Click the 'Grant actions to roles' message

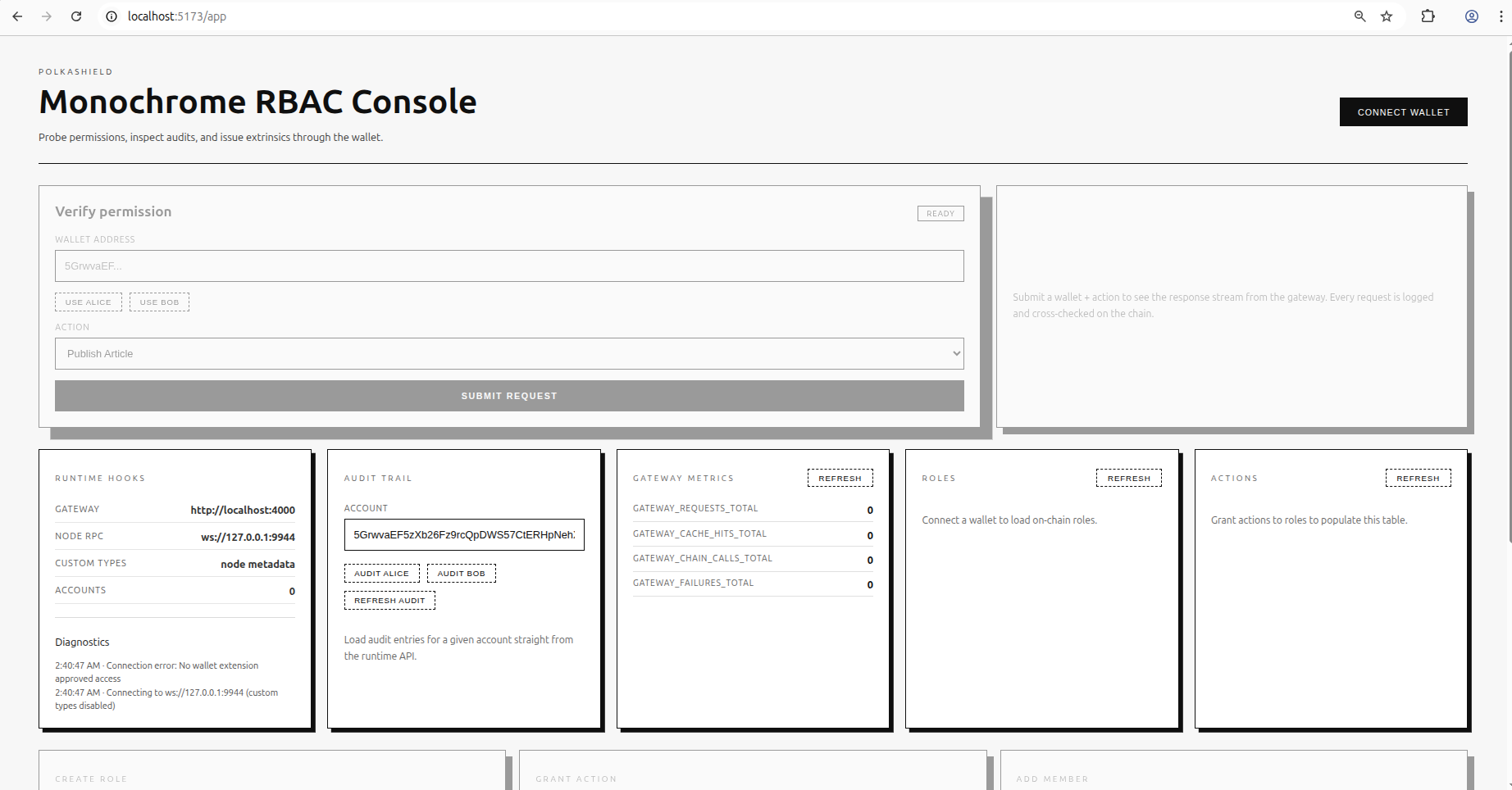[1309, 520]
